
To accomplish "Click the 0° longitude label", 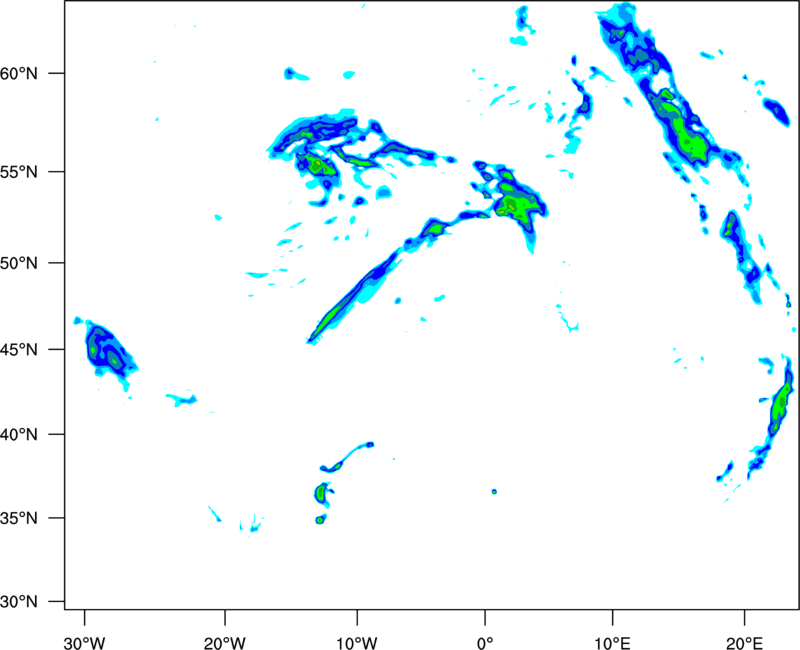I will 485,643.
